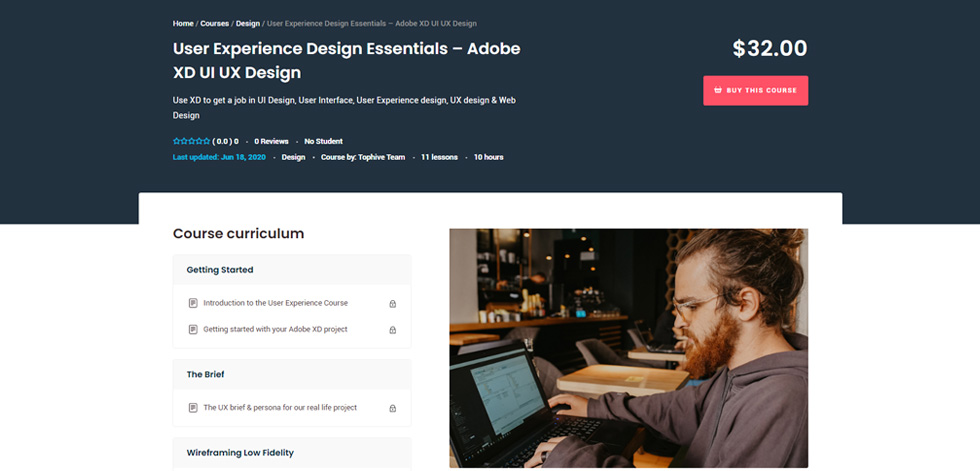Click the Course curriculum heading

(x=238, y=234)
